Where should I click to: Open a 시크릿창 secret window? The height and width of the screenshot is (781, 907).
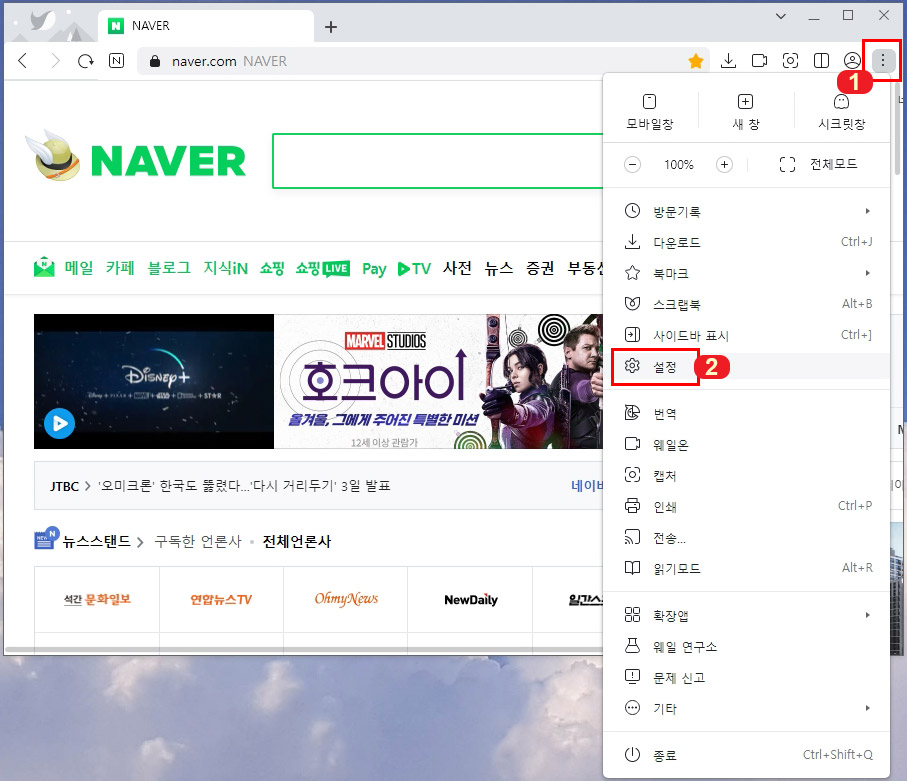tap(841, 110)
